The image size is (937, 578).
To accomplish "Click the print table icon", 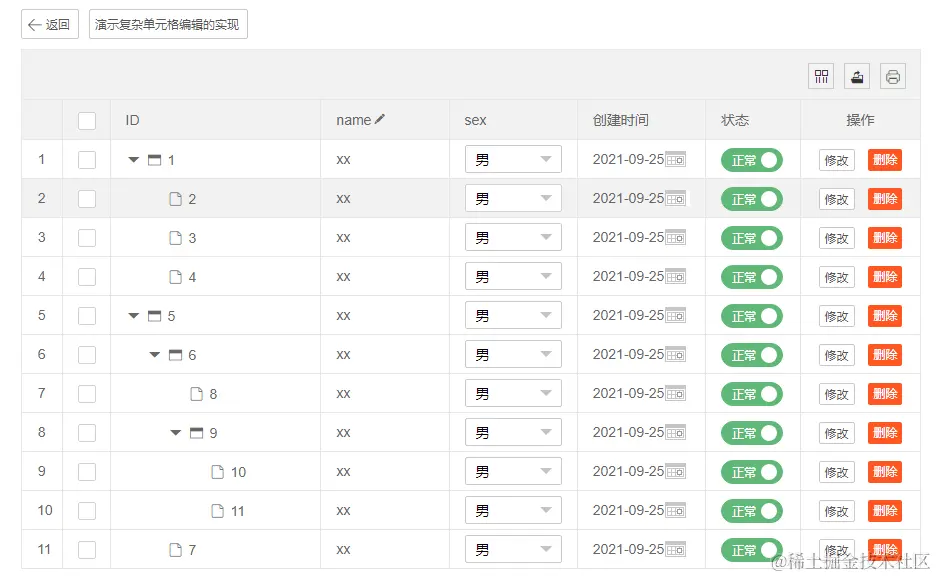I will (893, 76).
